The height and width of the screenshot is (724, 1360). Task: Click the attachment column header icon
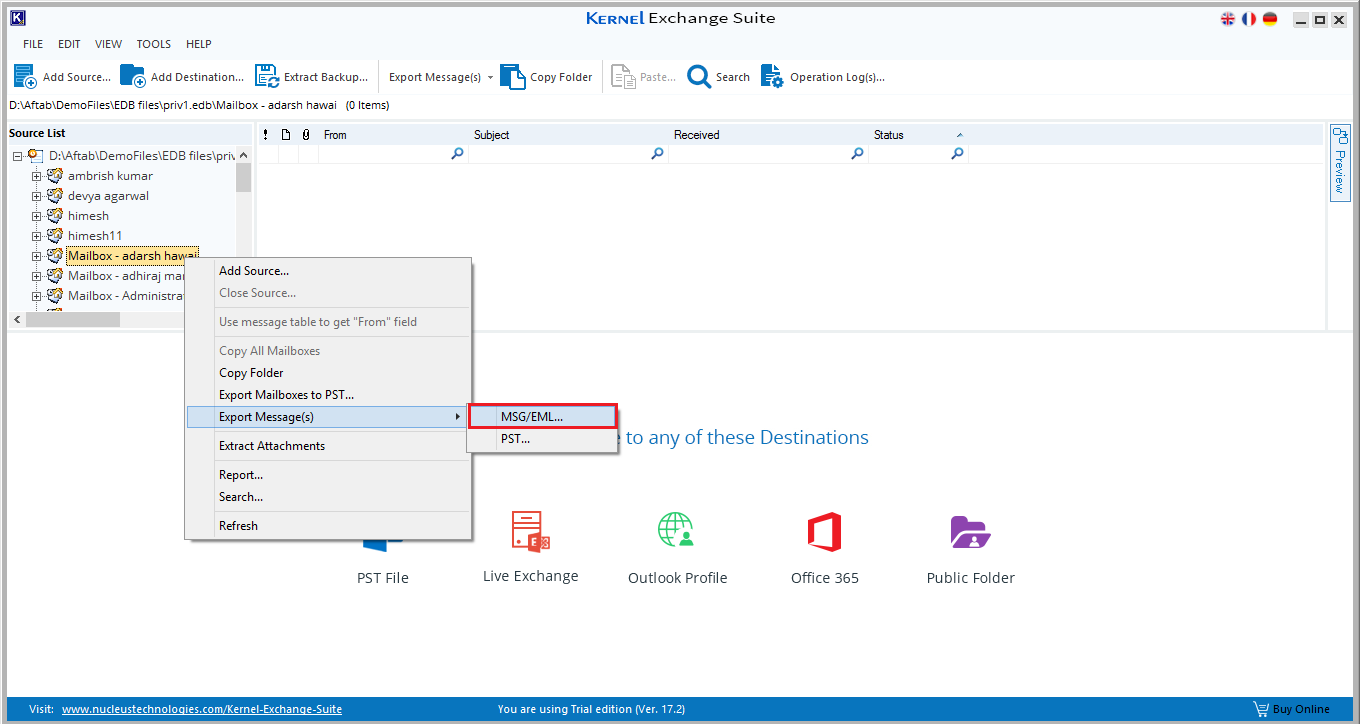[x=306, y=134]
